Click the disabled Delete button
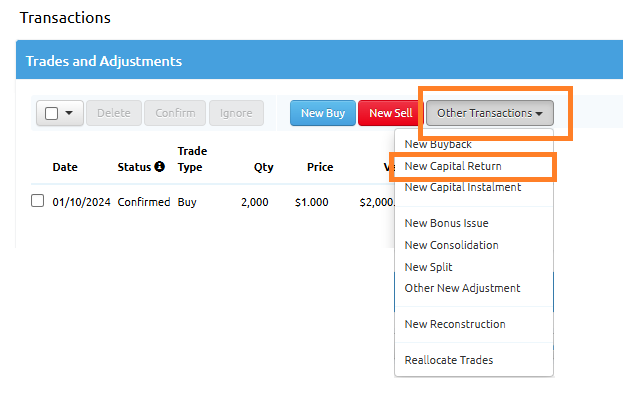629x402 pixels. (114, 113)
